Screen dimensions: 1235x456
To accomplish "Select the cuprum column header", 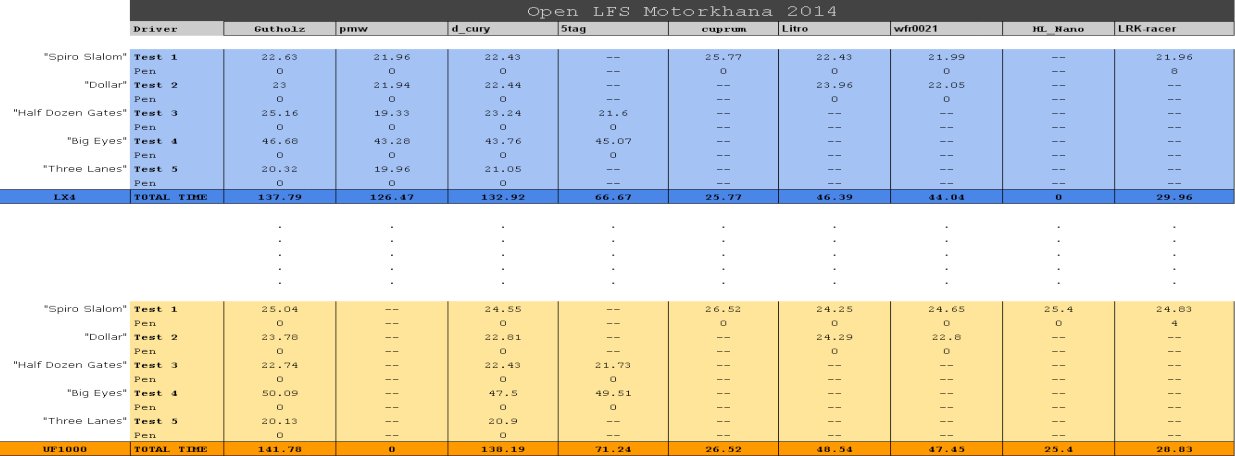I will (722, 29).
